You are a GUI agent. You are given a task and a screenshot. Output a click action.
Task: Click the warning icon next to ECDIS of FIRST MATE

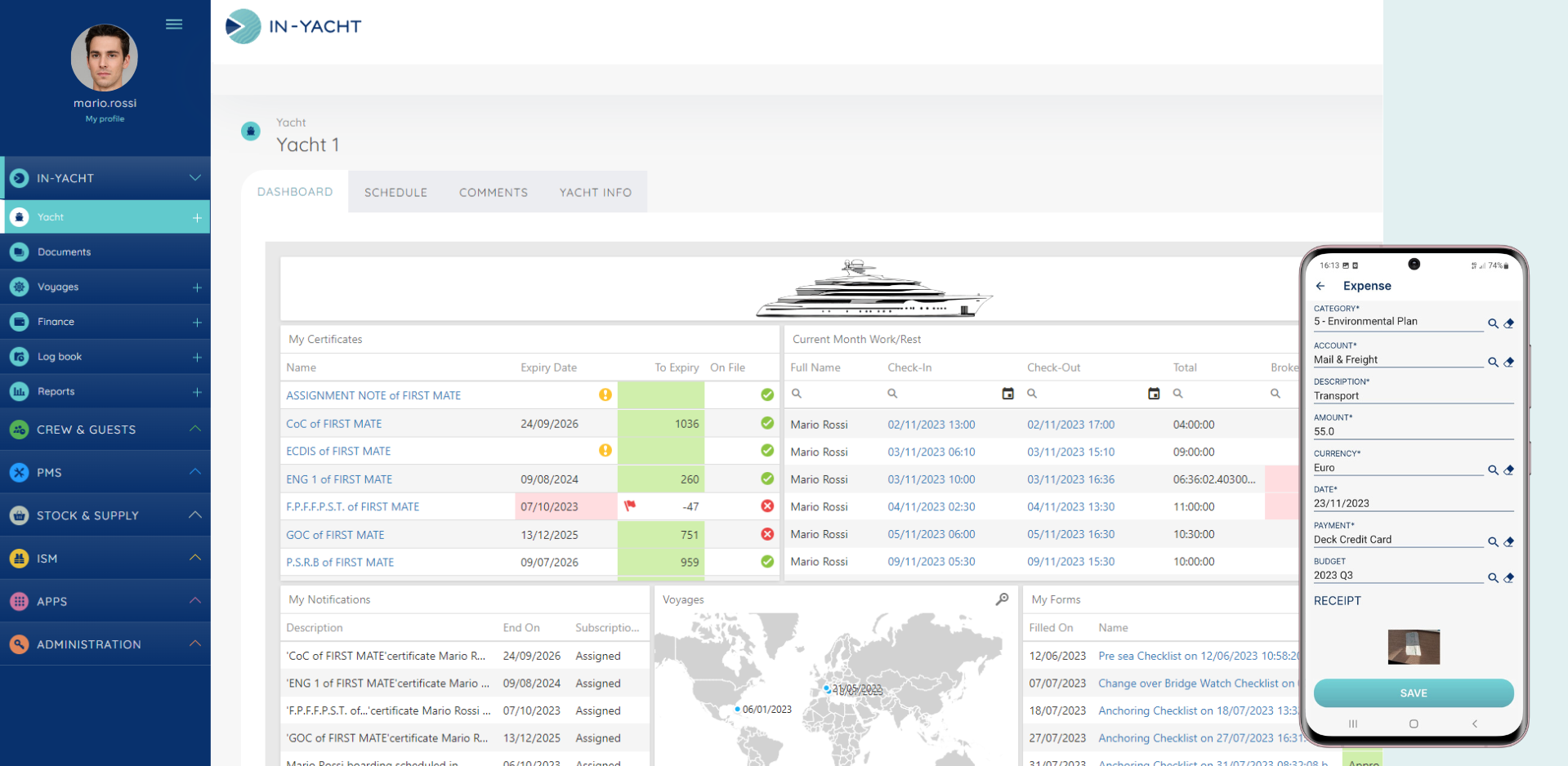(605, 450)
